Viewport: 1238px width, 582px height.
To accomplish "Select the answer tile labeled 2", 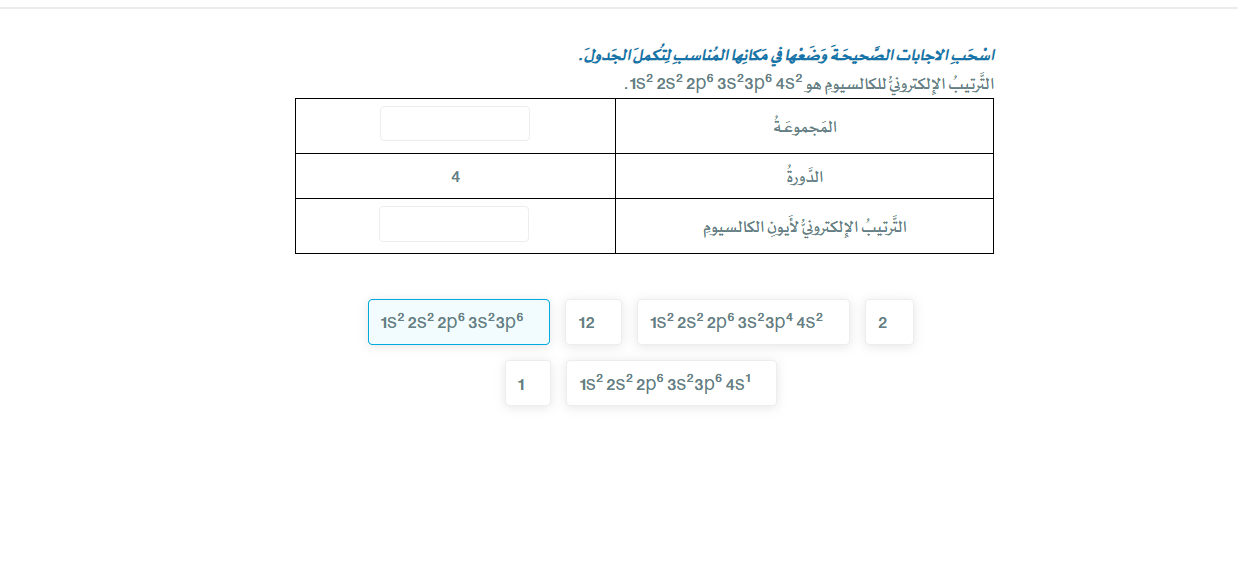I will [889, 322].
